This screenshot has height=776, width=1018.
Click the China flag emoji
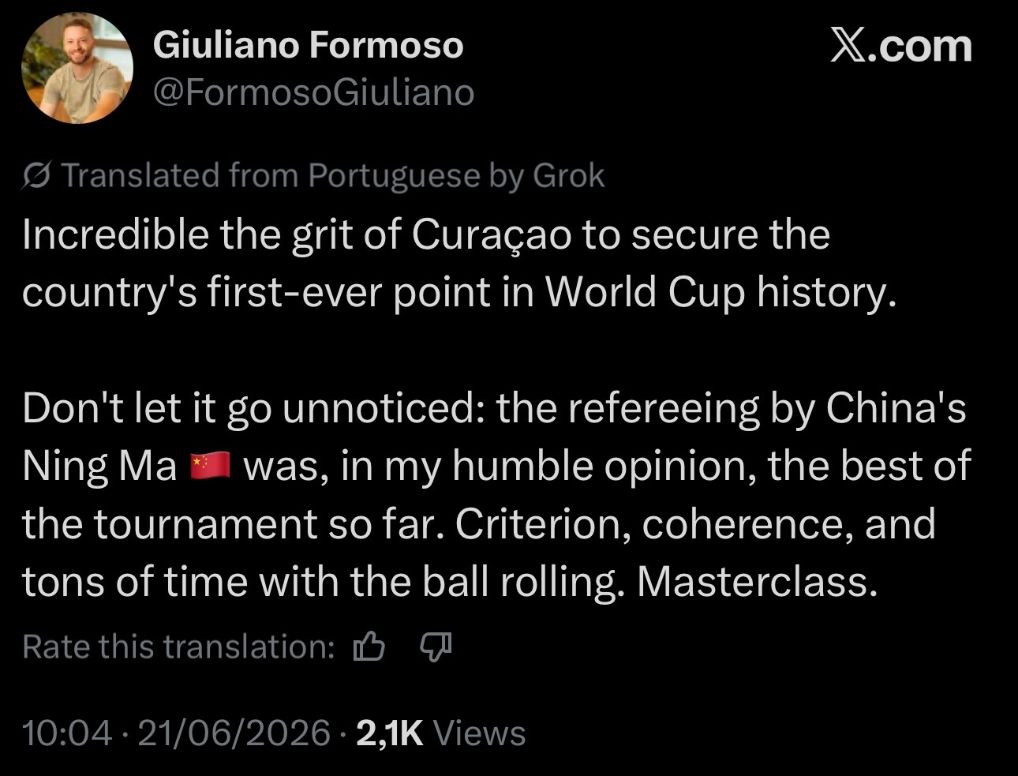(x=210, y=466)
